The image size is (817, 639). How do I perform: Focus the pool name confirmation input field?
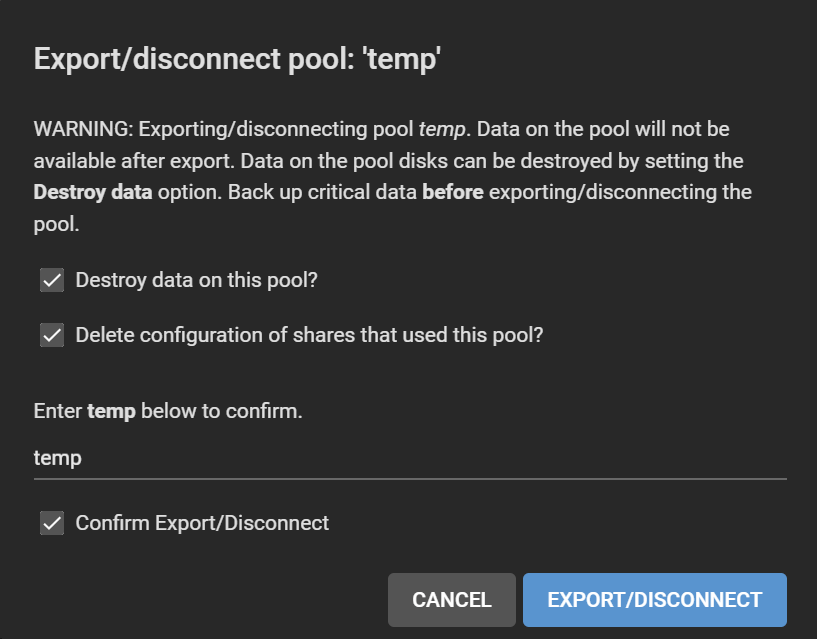pos(410,458)
